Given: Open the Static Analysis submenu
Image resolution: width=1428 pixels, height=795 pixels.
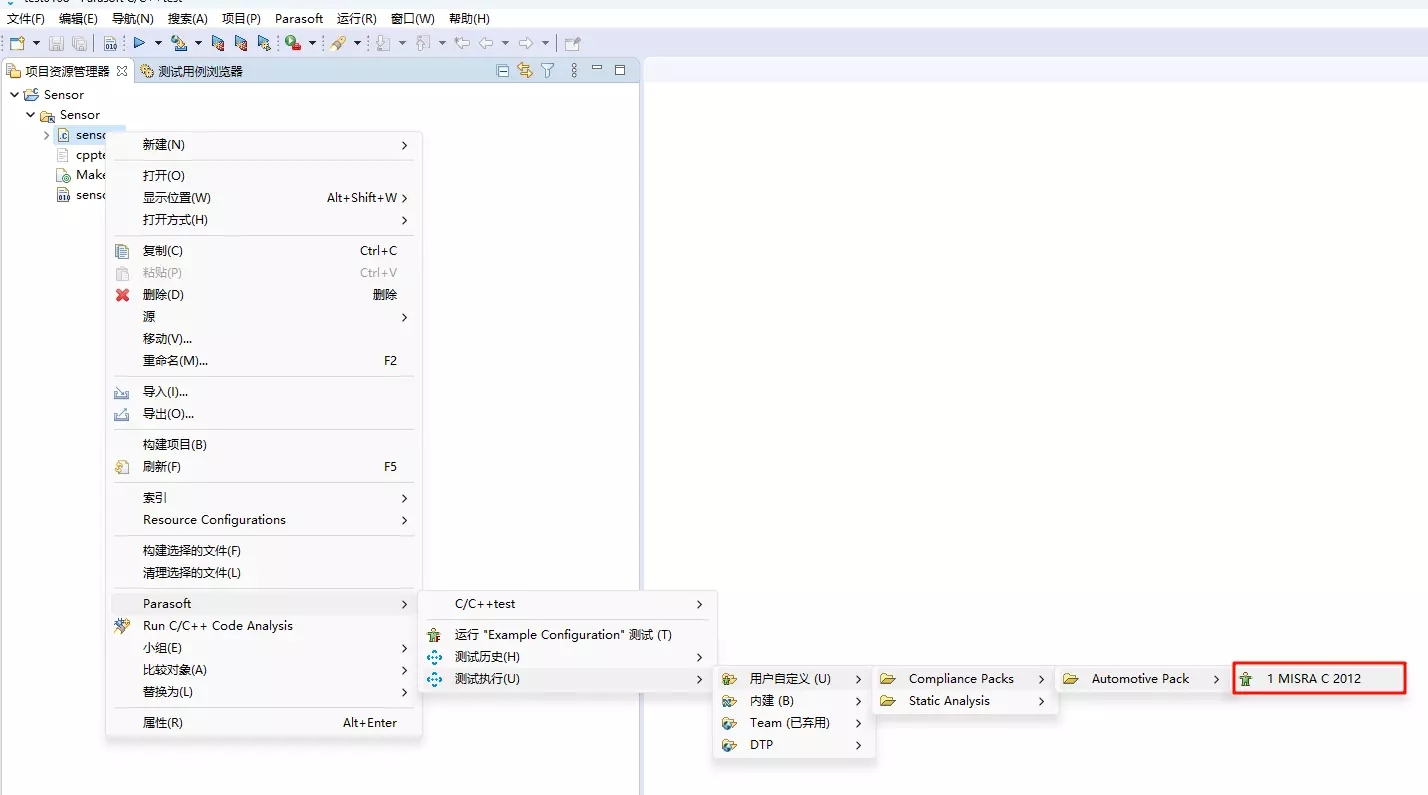Looking at the screenshot, I should pyautogui.click(x=949, y=701).
